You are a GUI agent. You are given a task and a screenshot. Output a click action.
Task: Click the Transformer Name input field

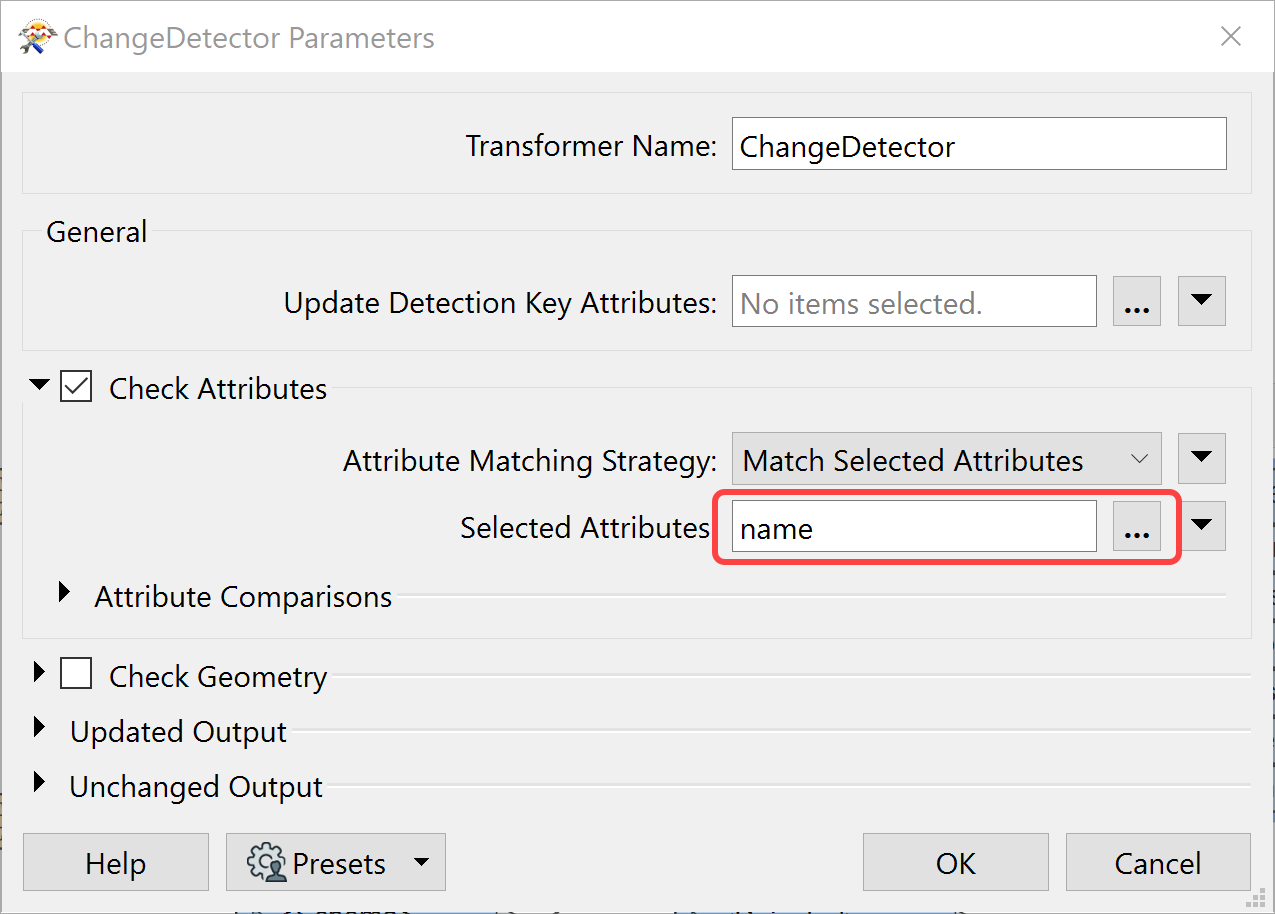[979, 144]
